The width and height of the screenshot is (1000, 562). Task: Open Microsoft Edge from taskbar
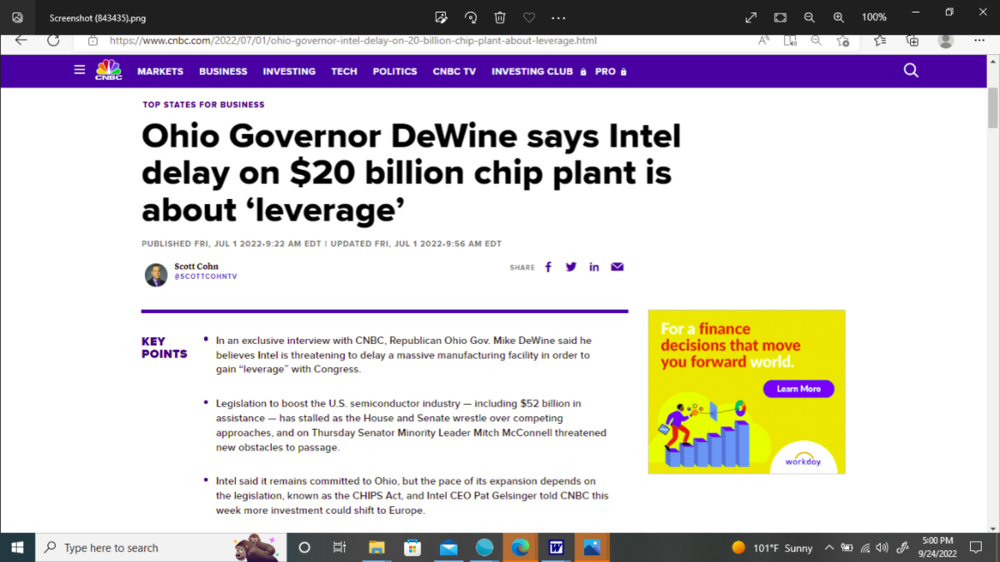click(x=520, y=547)
